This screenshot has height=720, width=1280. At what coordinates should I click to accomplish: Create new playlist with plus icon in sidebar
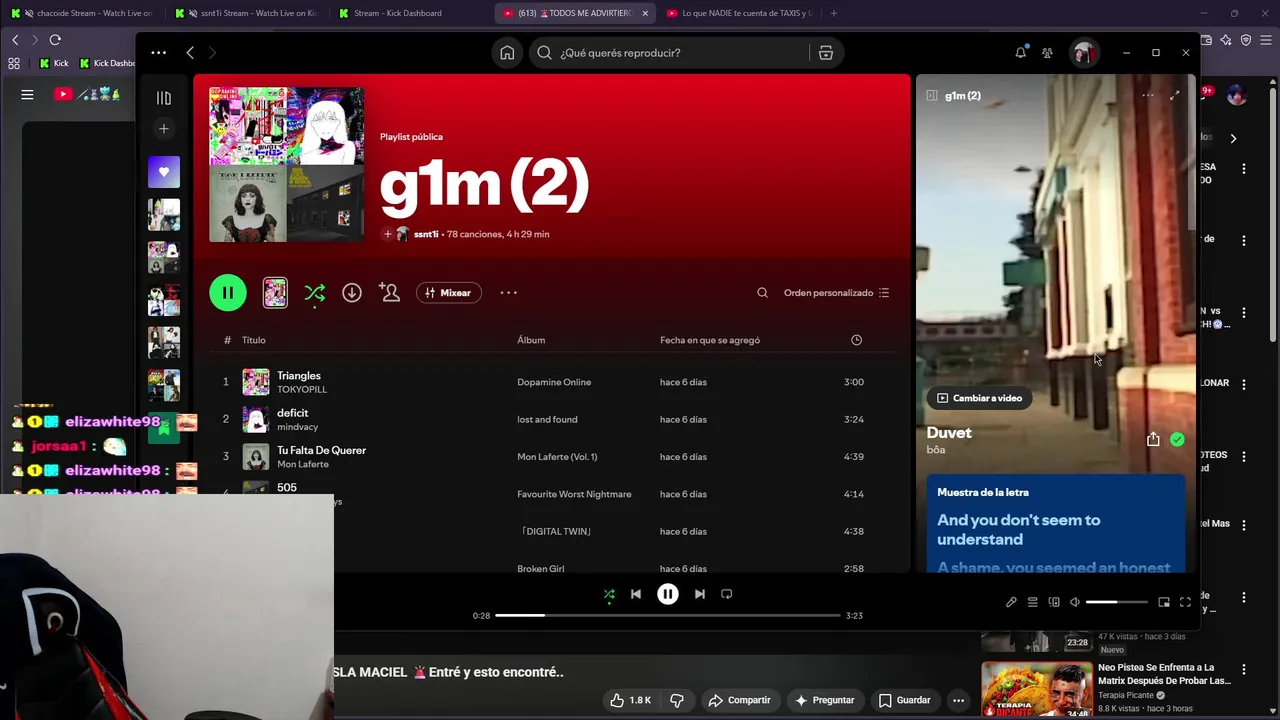pyautogui.click(x=164, y=128)
